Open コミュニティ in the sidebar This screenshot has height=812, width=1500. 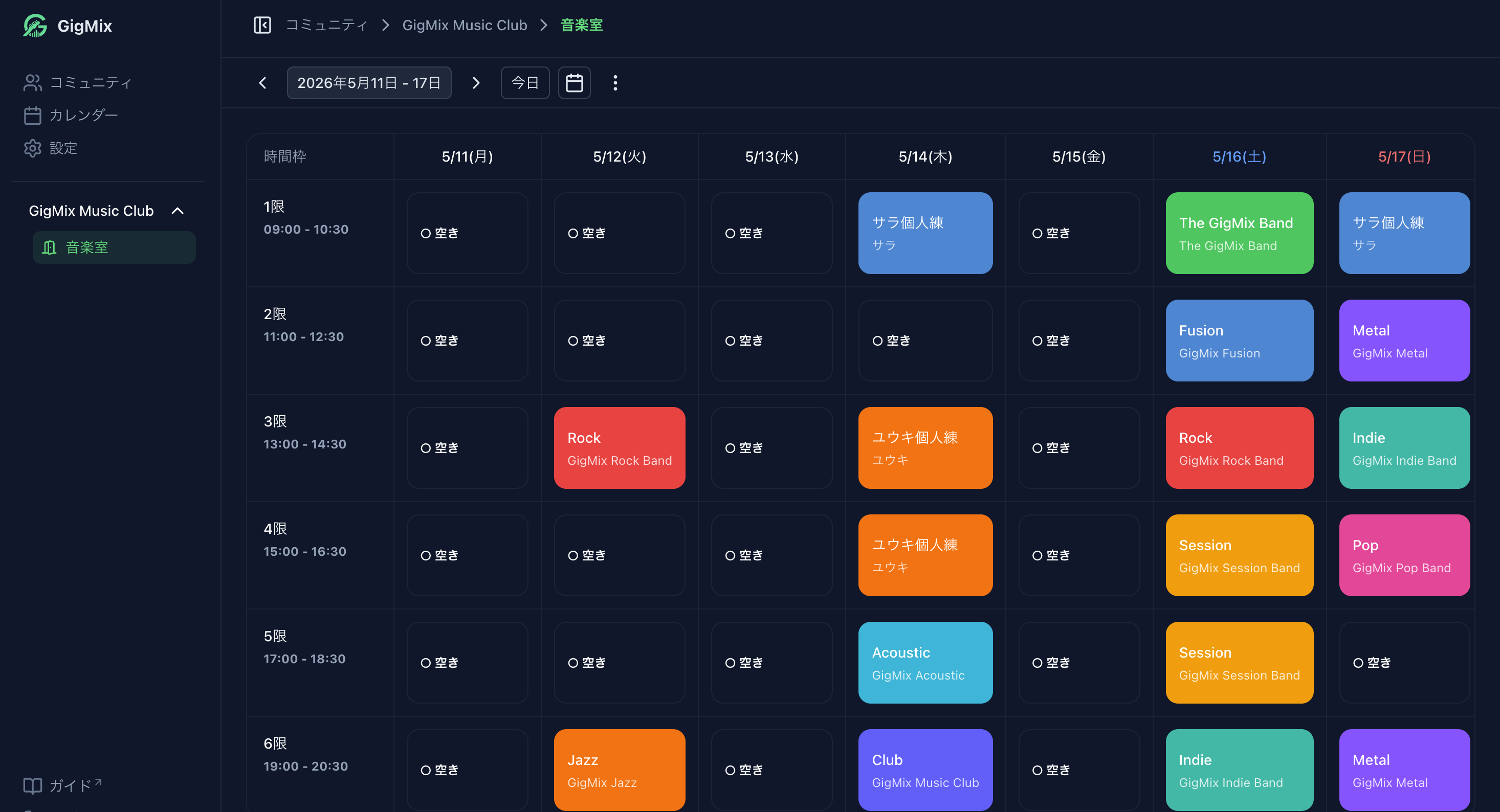point(78,83)
